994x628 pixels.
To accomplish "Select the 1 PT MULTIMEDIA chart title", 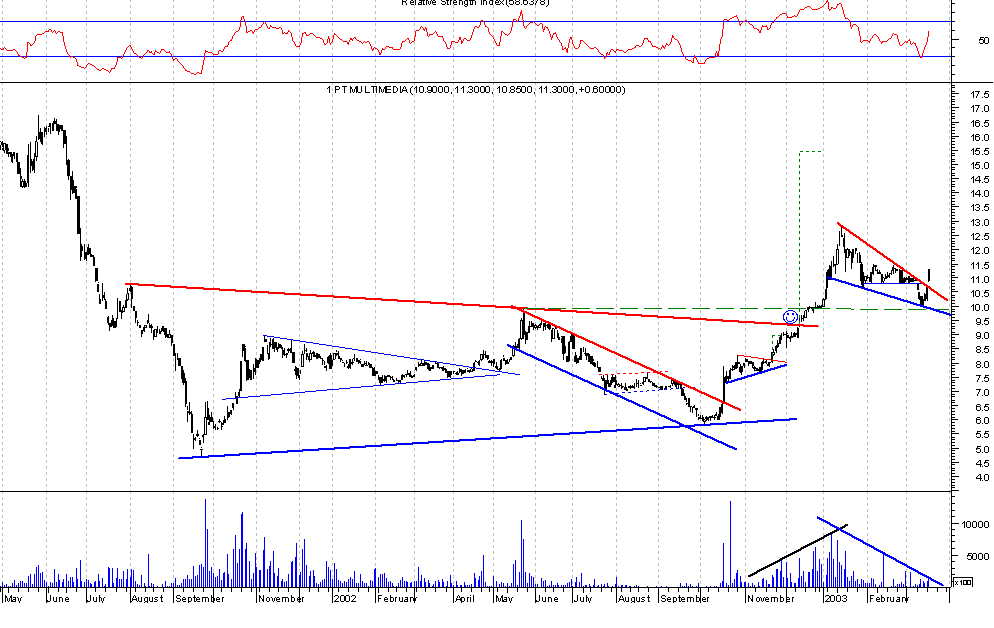I will [x=475, y=90].
